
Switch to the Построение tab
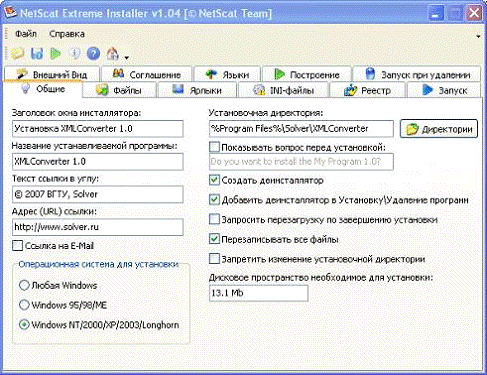307,74
